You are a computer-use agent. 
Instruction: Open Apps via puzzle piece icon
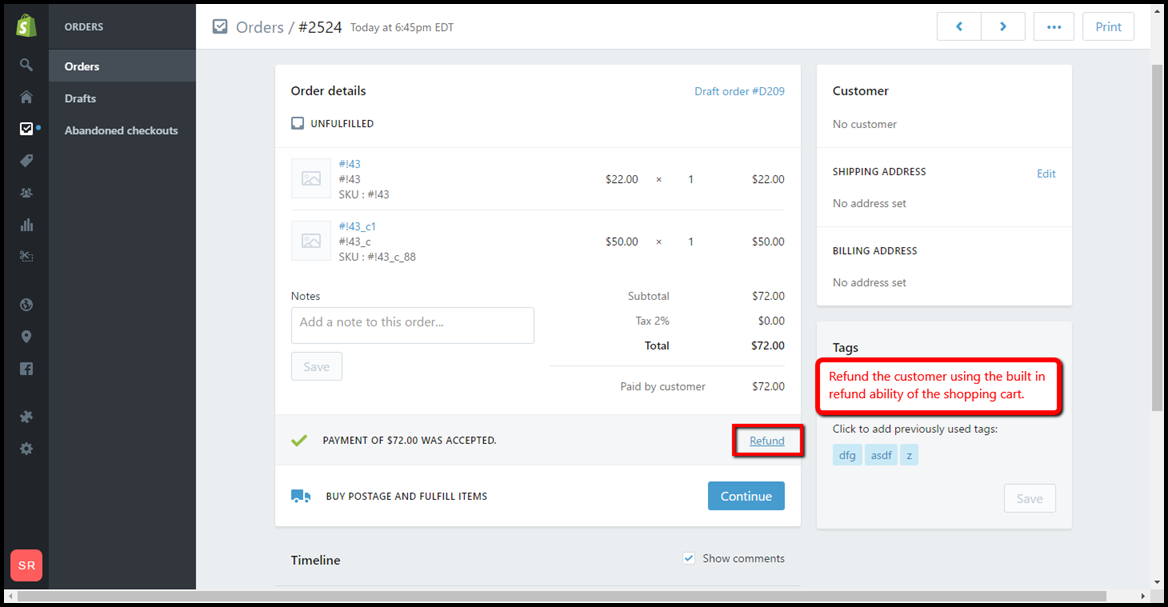(26, 417)
